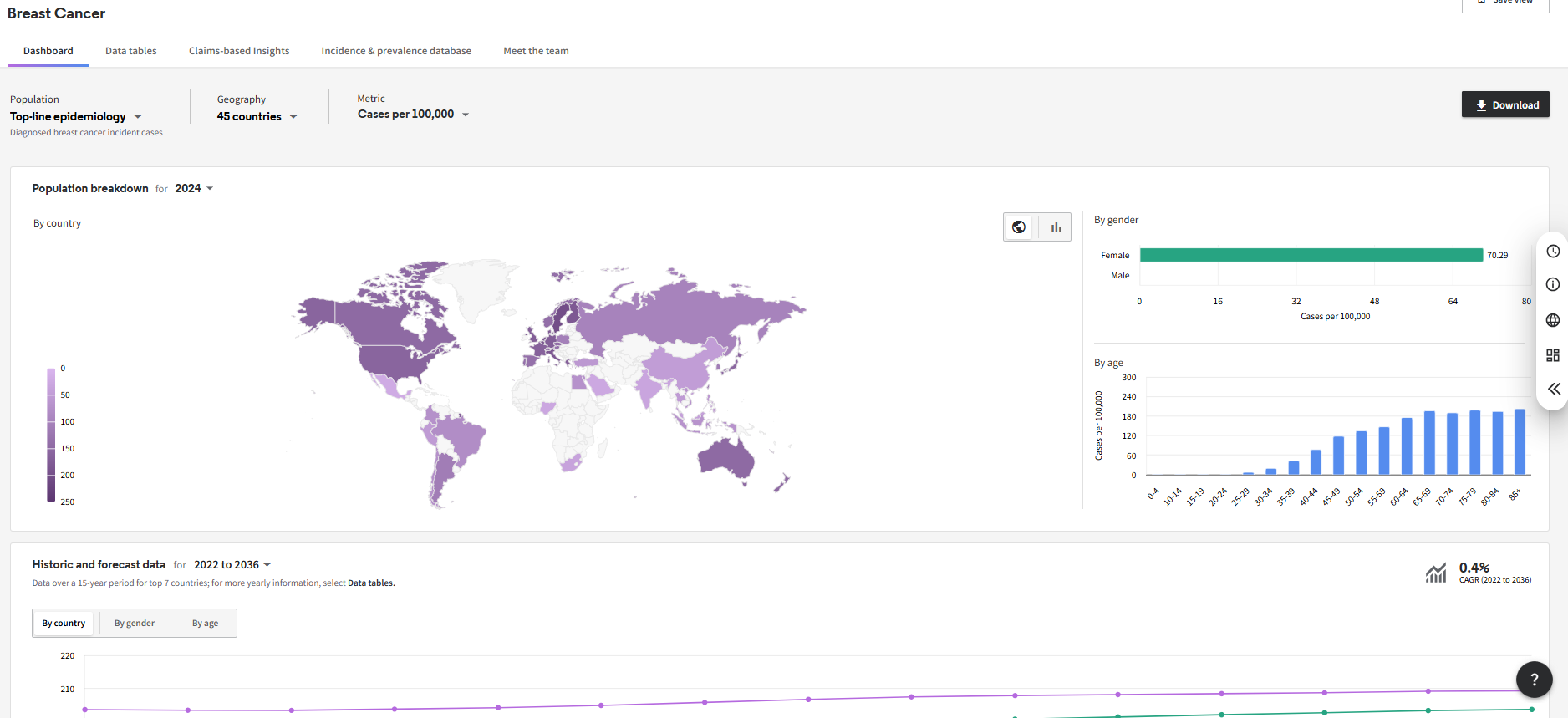
Task: Click the Download button
Action: point(1505,105)
